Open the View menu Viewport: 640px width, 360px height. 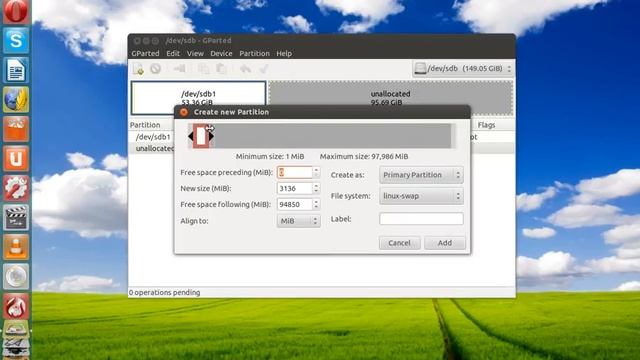click(195, 53)
